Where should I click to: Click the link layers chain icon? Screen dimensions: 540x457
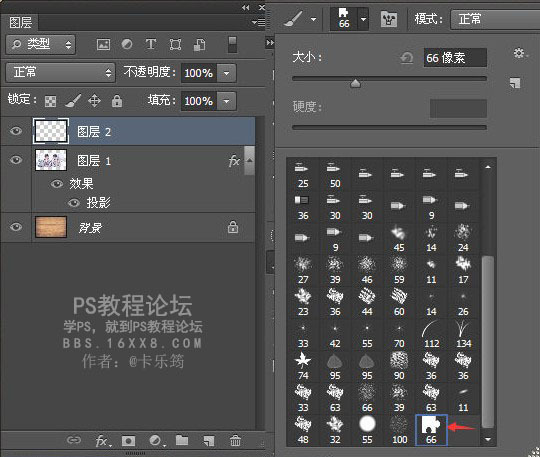pyautogui.click(x=74, y=440)
